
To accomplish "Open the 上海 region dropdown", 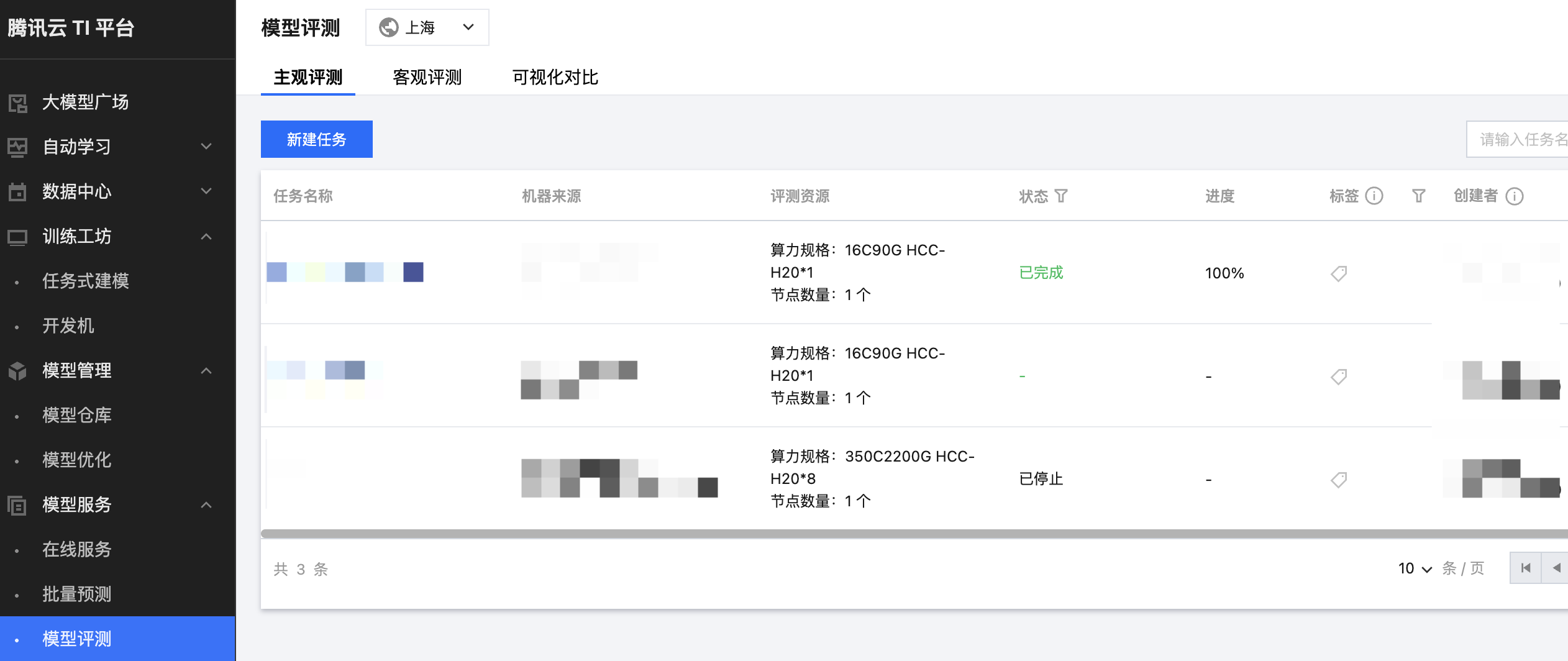I will [427, 28].
